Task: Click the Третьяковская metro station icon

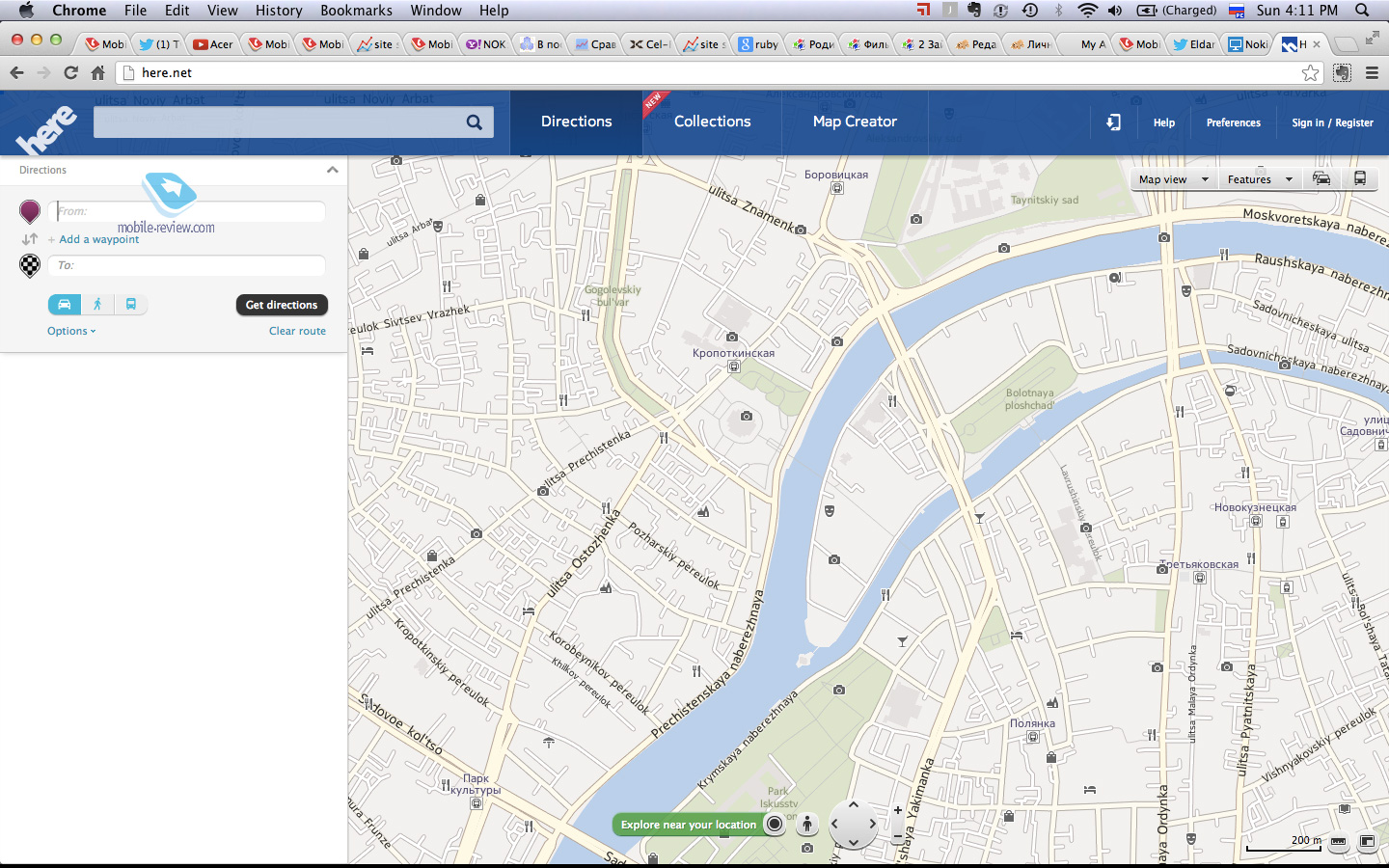Action: [1200, 578]
